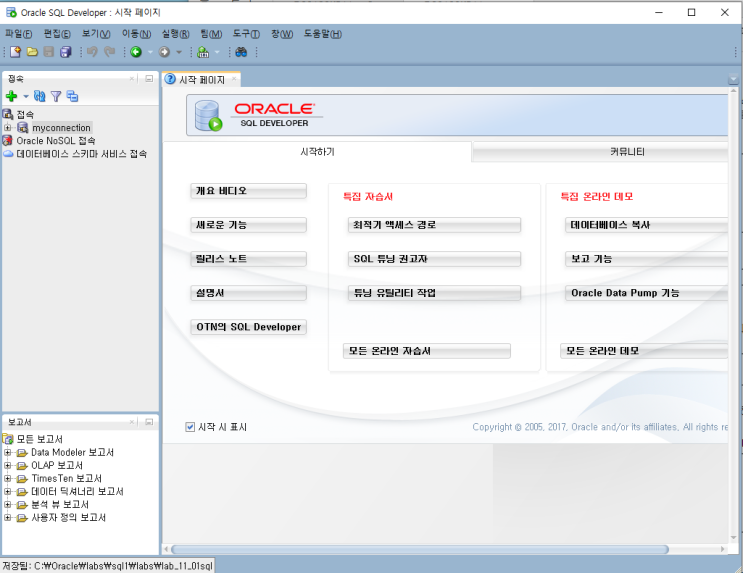The width and height of the screenshot is (743, 573).
Task: Click the Filter funnel icon in connections panel
Action: 56,96
